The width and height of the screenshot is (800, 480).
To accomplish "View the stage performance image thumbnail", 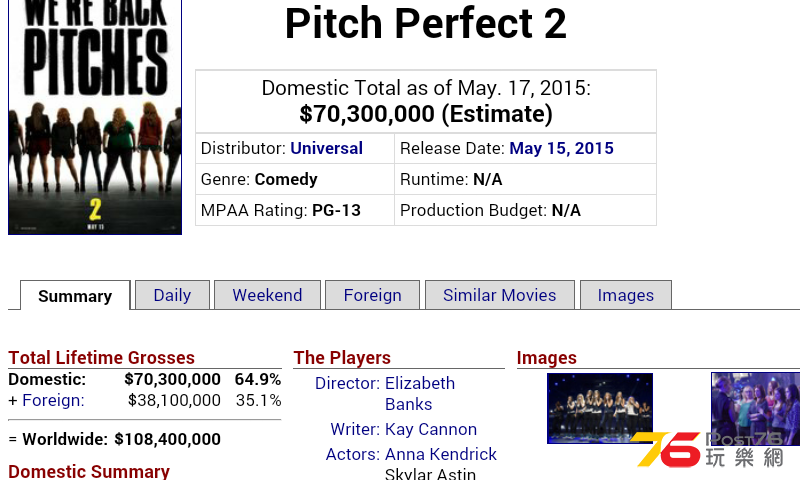I will coord(600,408).
